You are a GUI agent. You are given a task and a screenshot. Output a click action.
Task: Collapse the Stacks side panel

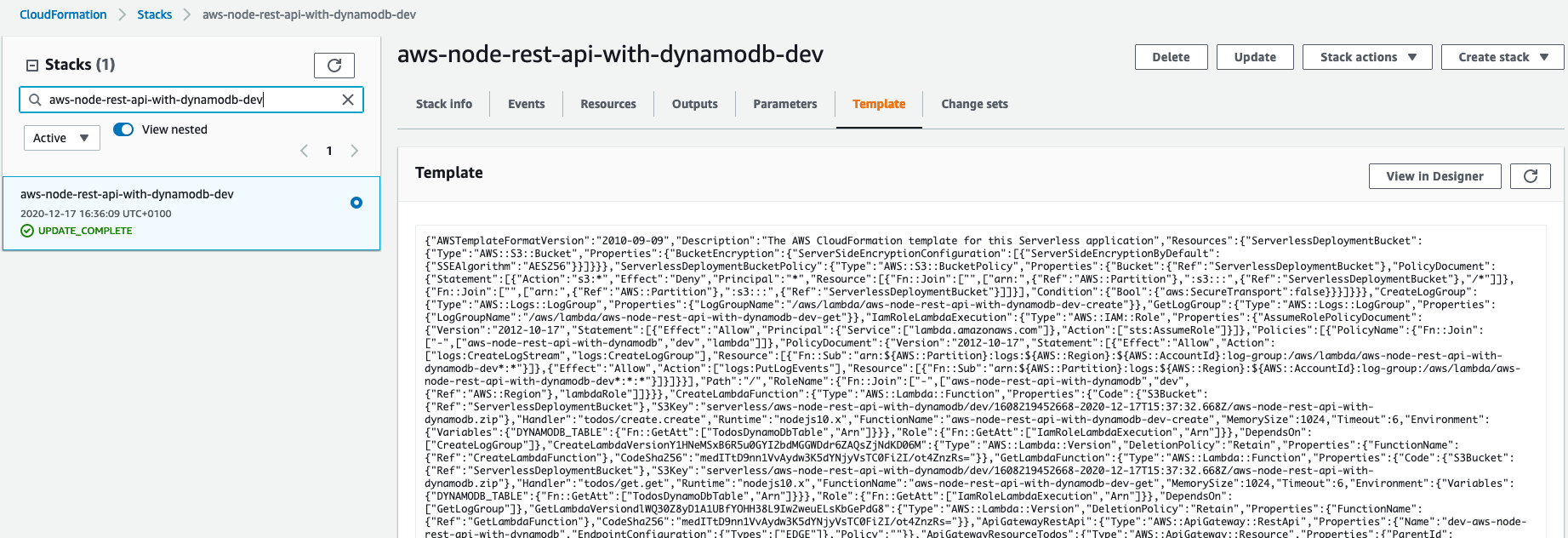(32, 65)
